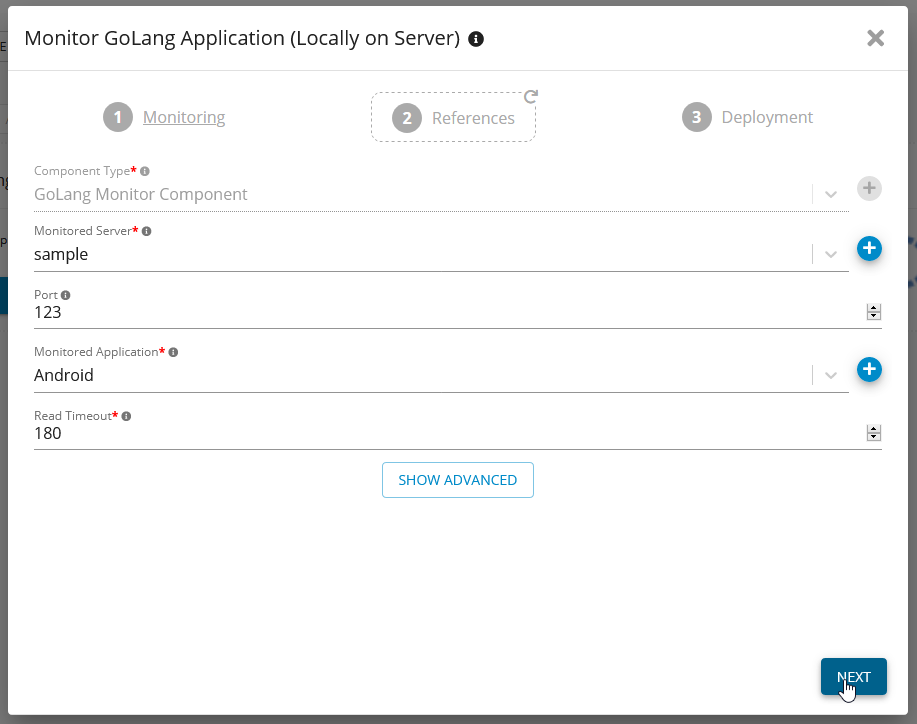Click the info icon next to Component Type
Image resolution: width=917 pixels, height=724 pixels.
click(145, 171)
